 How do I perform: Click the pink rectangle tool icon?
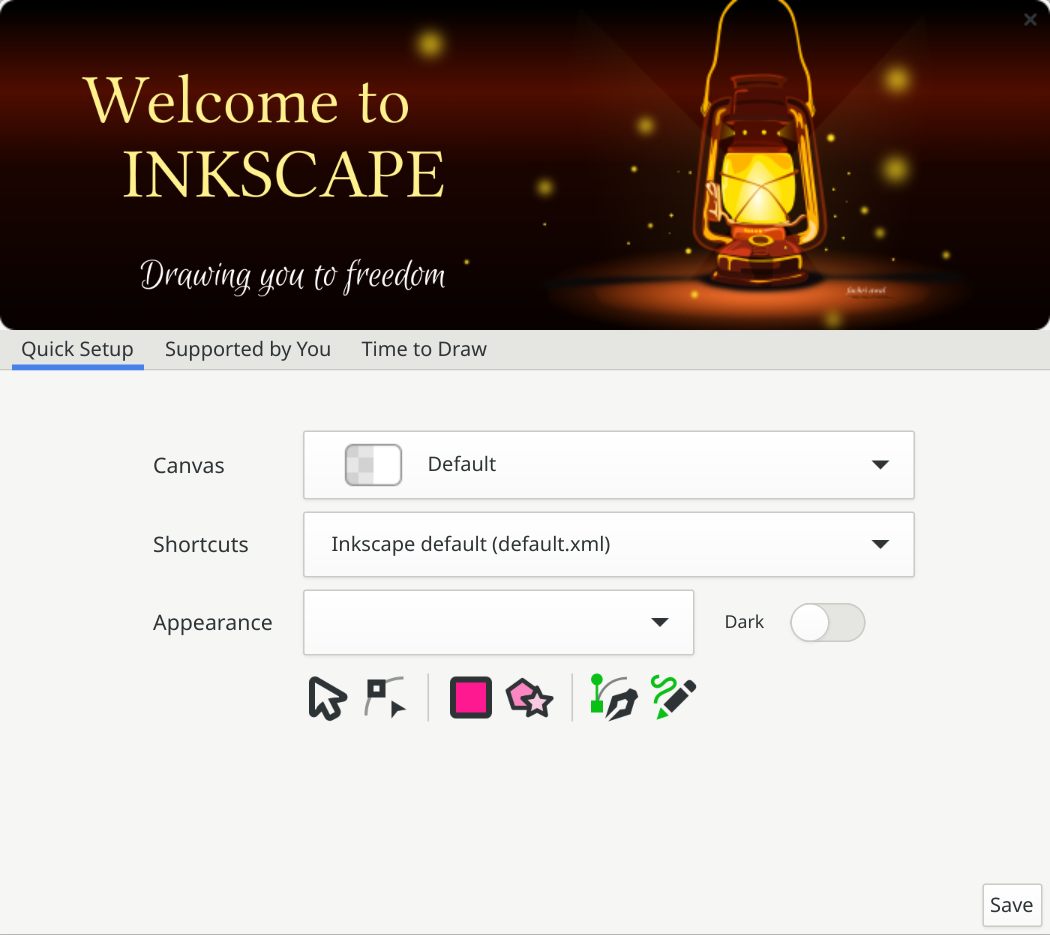[471, 697]
